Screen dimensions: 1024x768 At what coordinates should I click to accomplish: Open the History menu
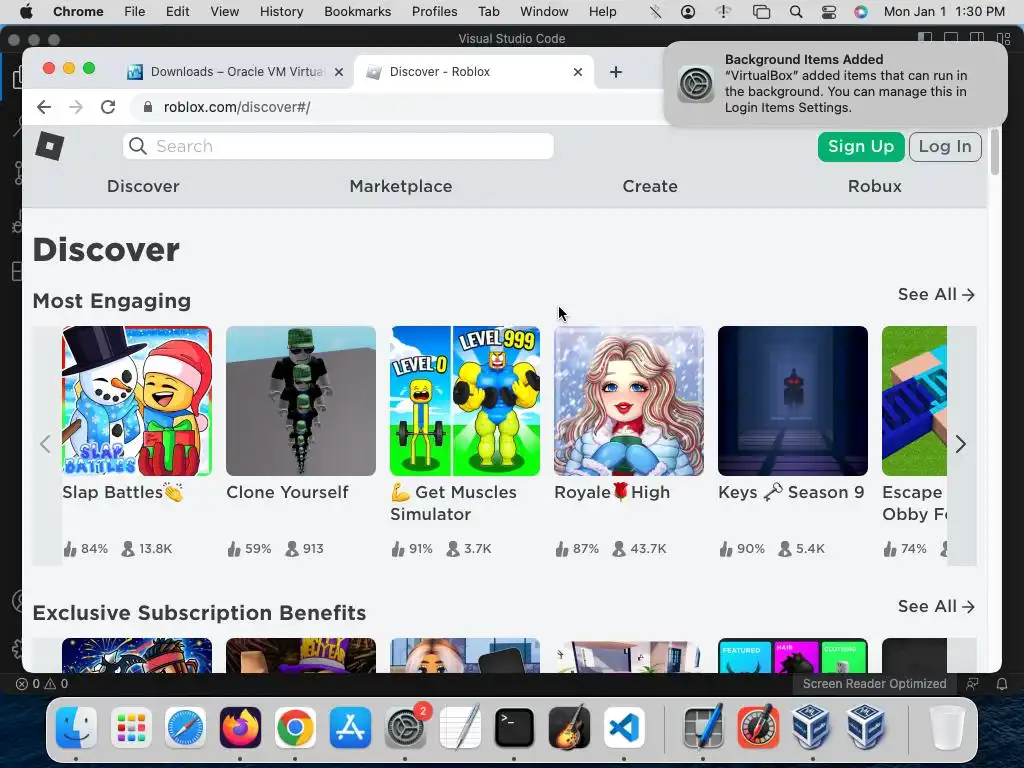click(281, 12)
